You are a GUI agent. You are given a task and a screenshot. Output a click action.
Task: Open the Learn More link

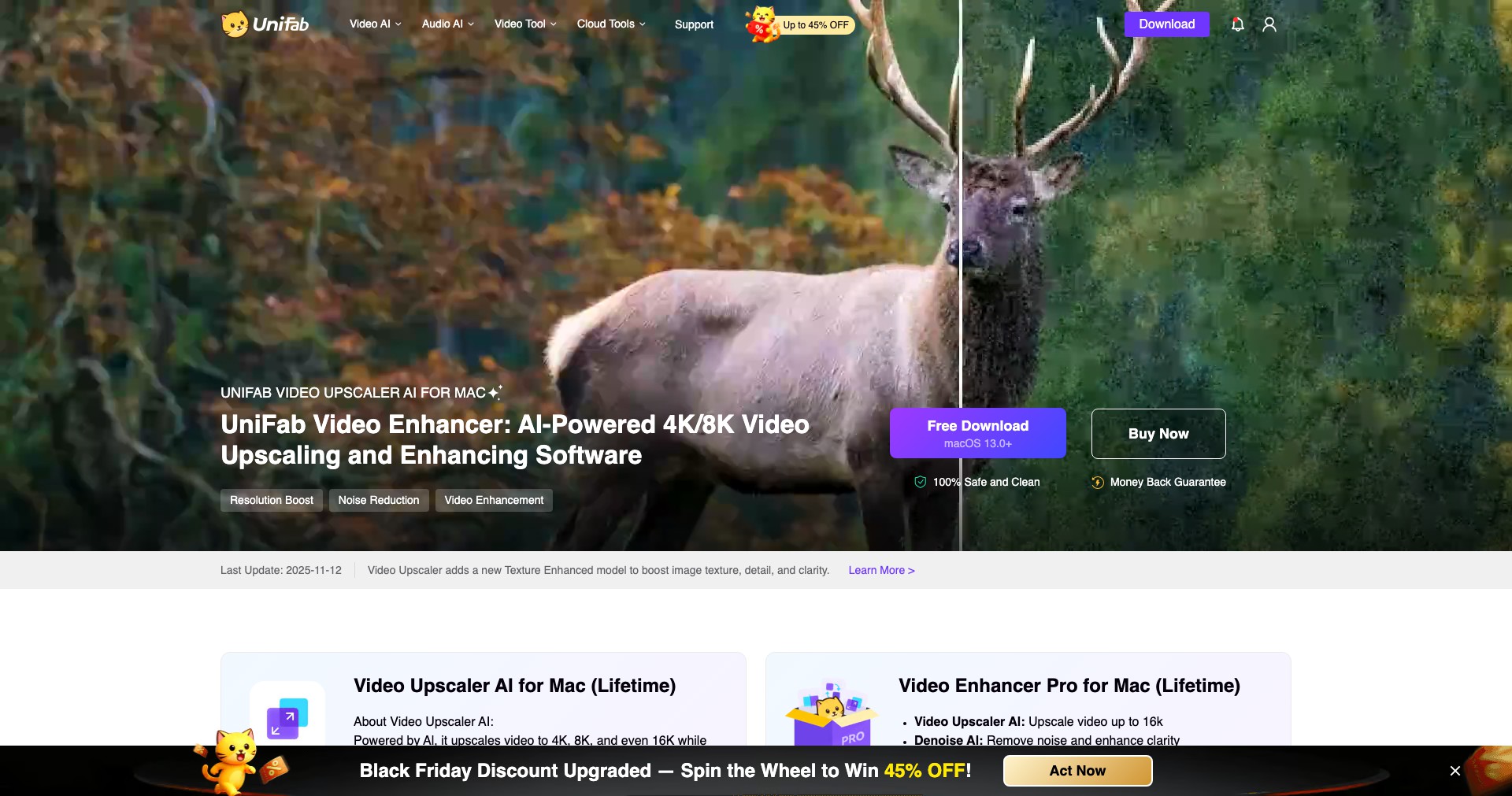coord(881,570)
